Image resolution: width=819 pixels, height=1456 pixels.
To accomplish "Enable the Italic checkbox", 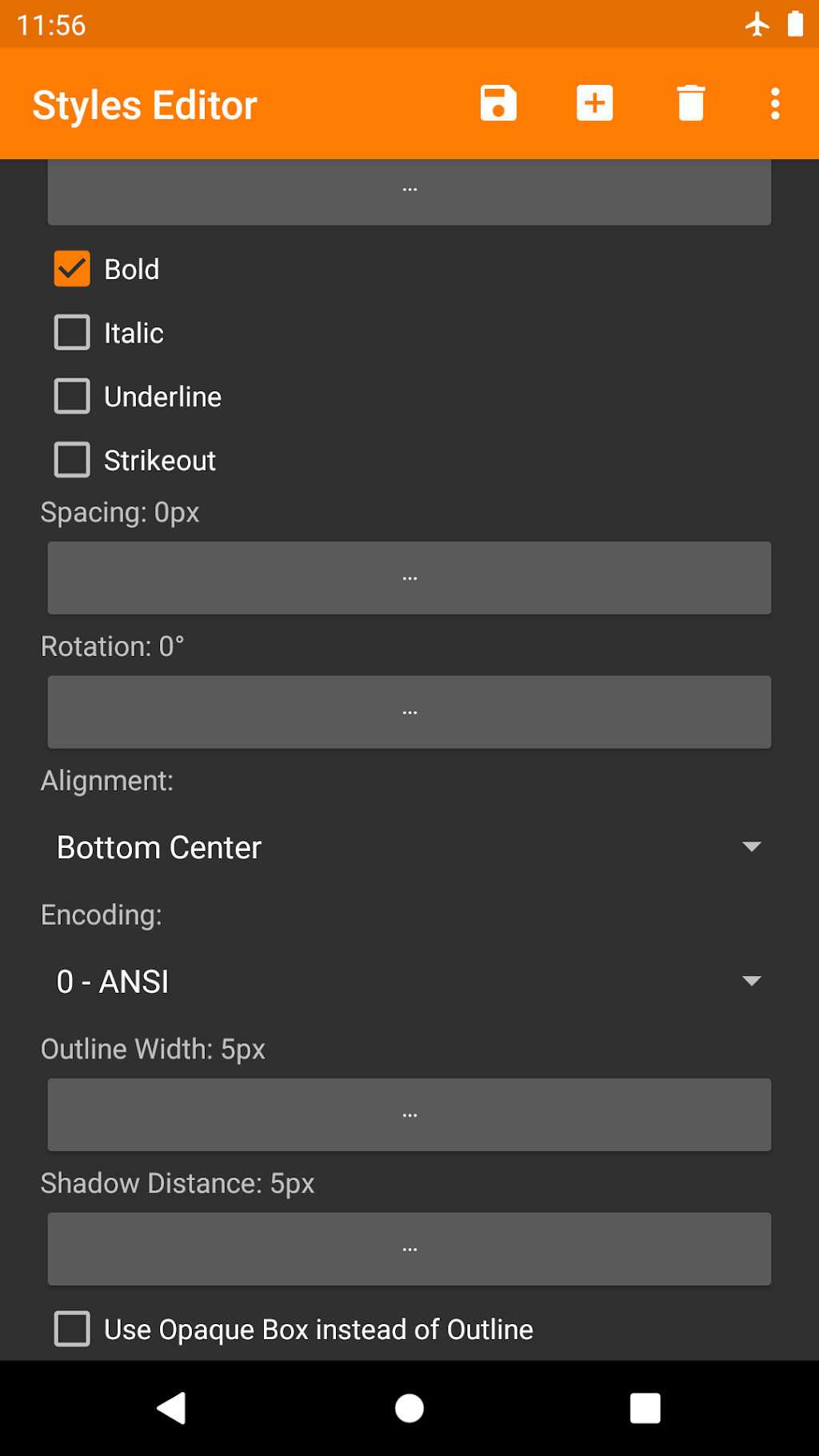I will tap(72, 333).
